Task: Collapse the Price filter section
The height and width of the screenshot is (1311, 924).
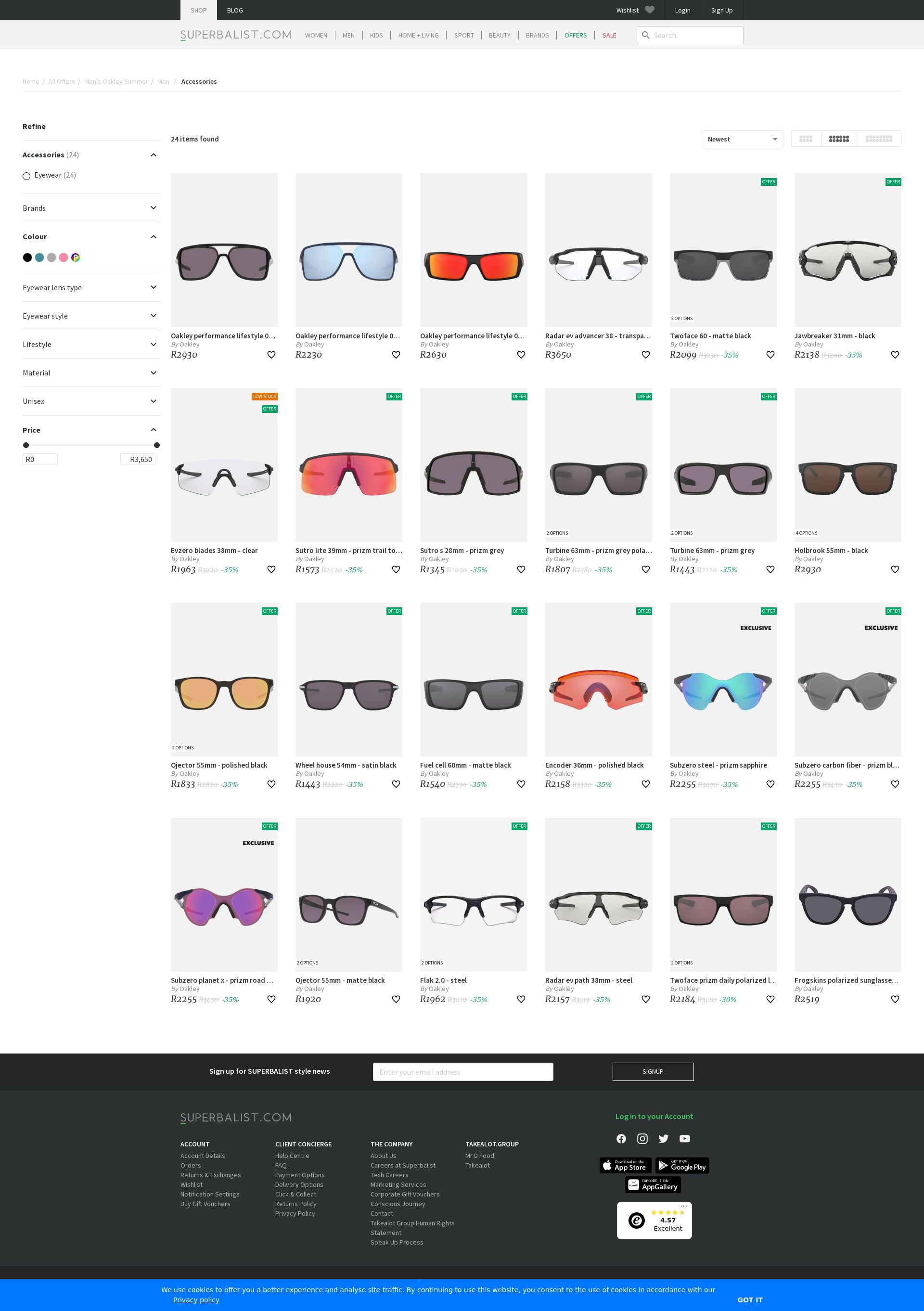Action: click(153, 429)
